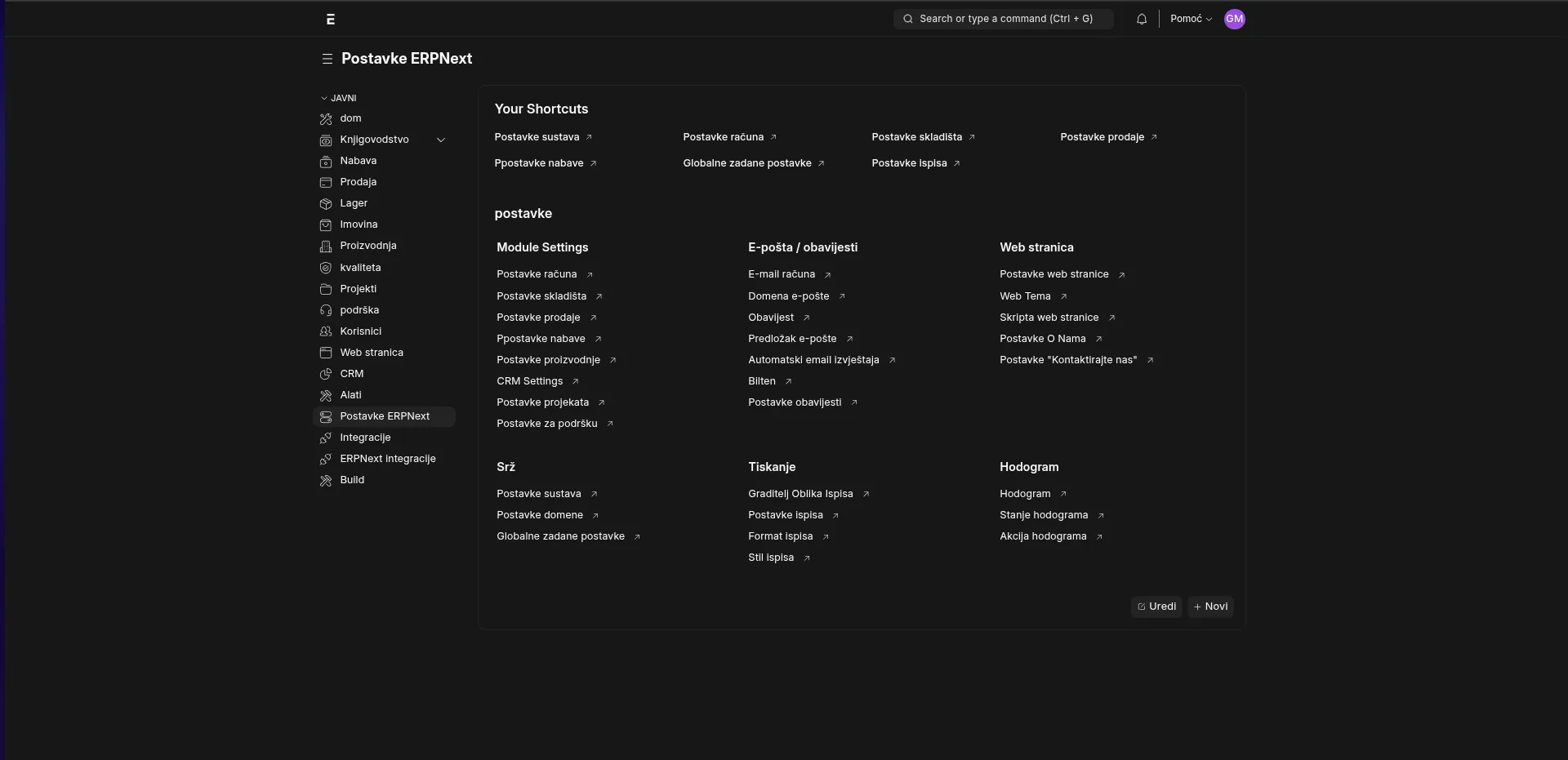Click the notification bell icon

coord(1141,19)
